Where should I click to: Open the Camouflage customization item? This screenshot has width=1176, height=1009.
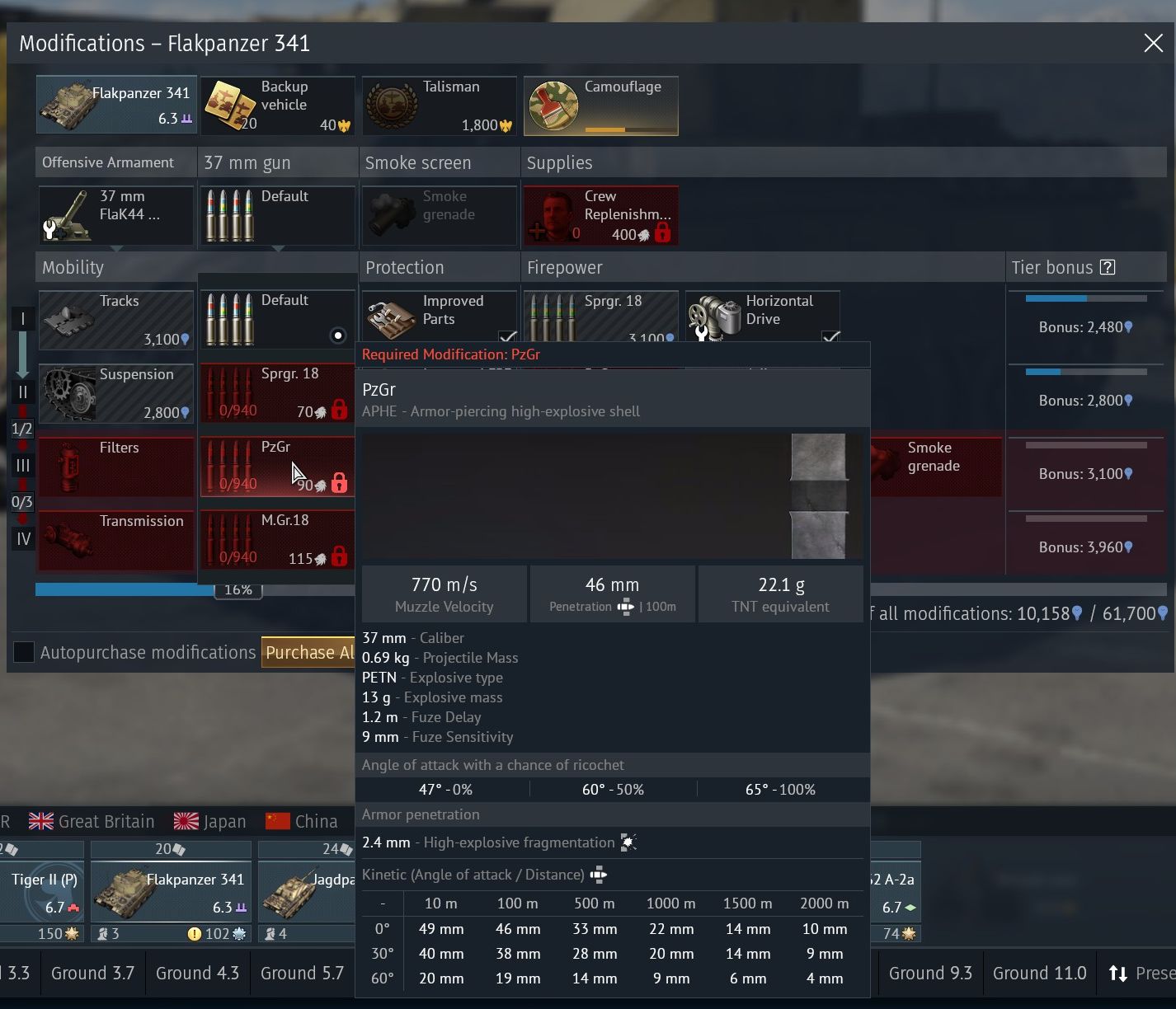pyautogui.click(x=601, y=106)
